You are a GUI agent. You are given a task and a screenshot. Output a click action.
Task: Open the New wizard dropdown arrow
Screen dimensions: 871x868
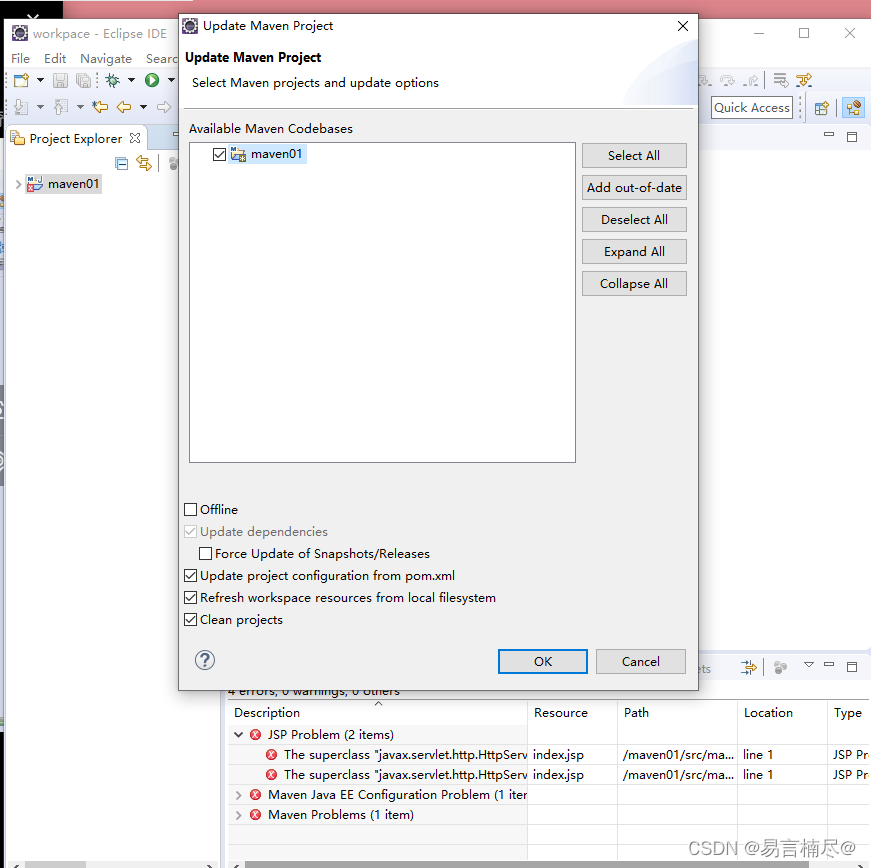point(40,81)
